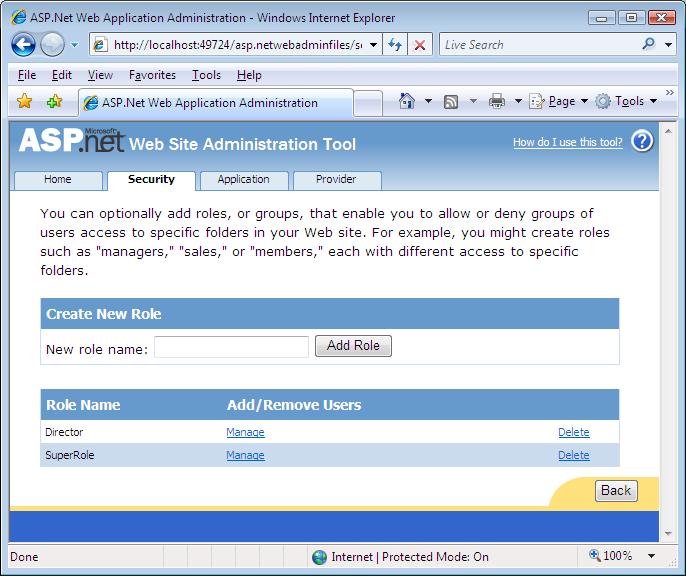Screen dimensions: 686x576
Task: Click the Refresh page icon
Action: tap(395, 44)
